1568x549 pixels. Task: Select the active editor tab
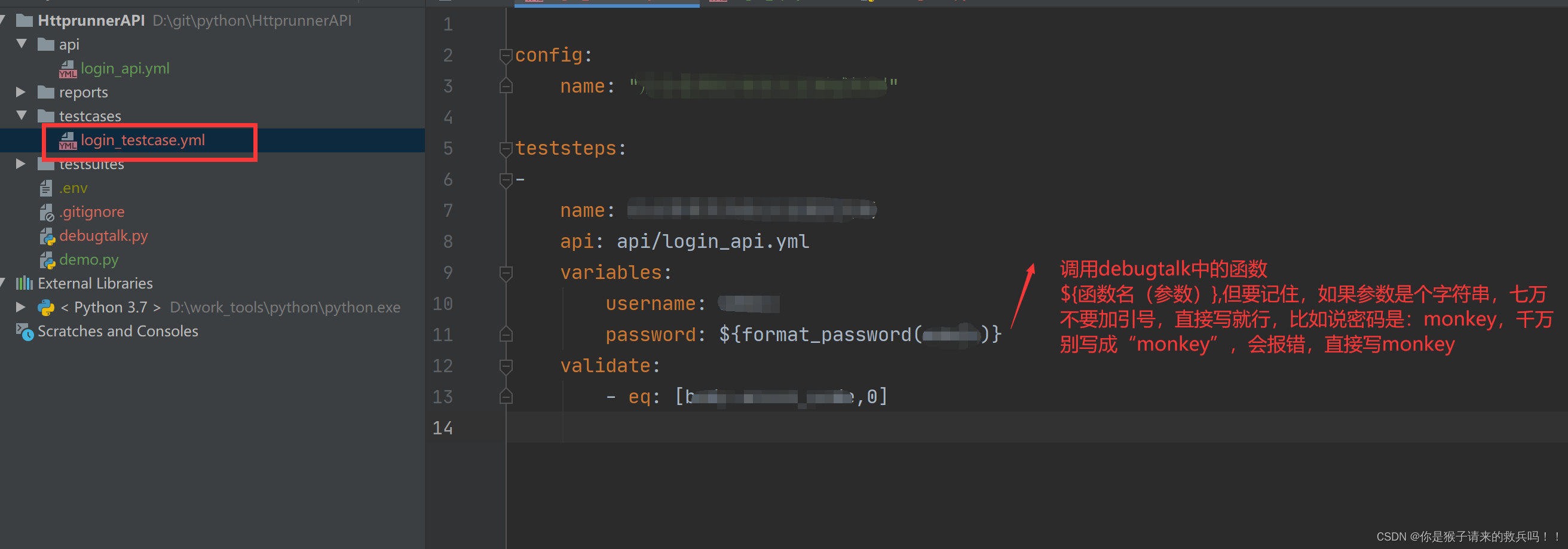tap(607, 2)
